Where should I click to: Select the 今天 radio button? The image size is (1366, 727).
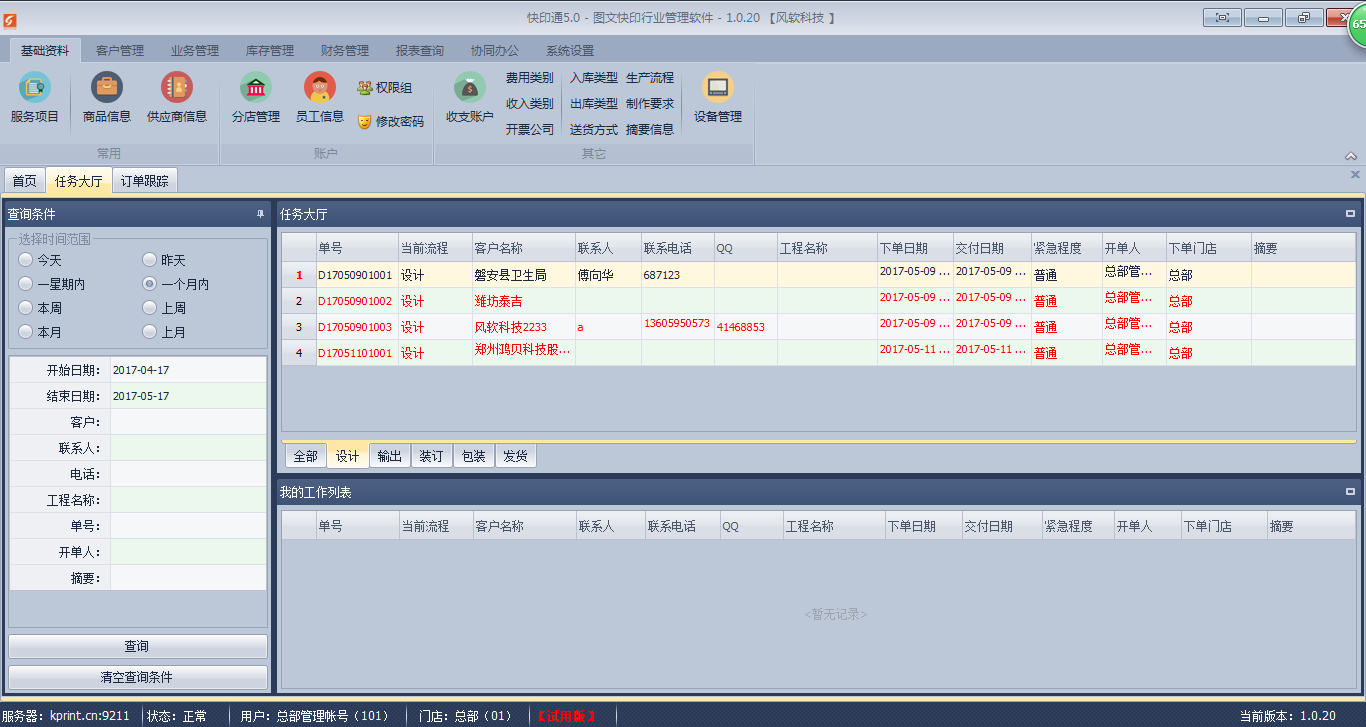(x=25, y=260)
